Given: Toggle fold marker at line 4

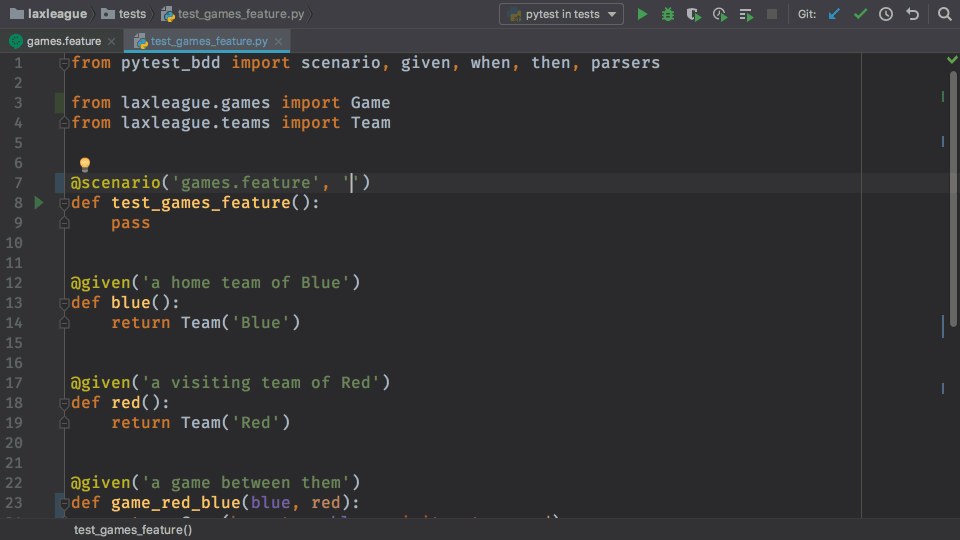Looking at the screenshot, I should (64, 122).
